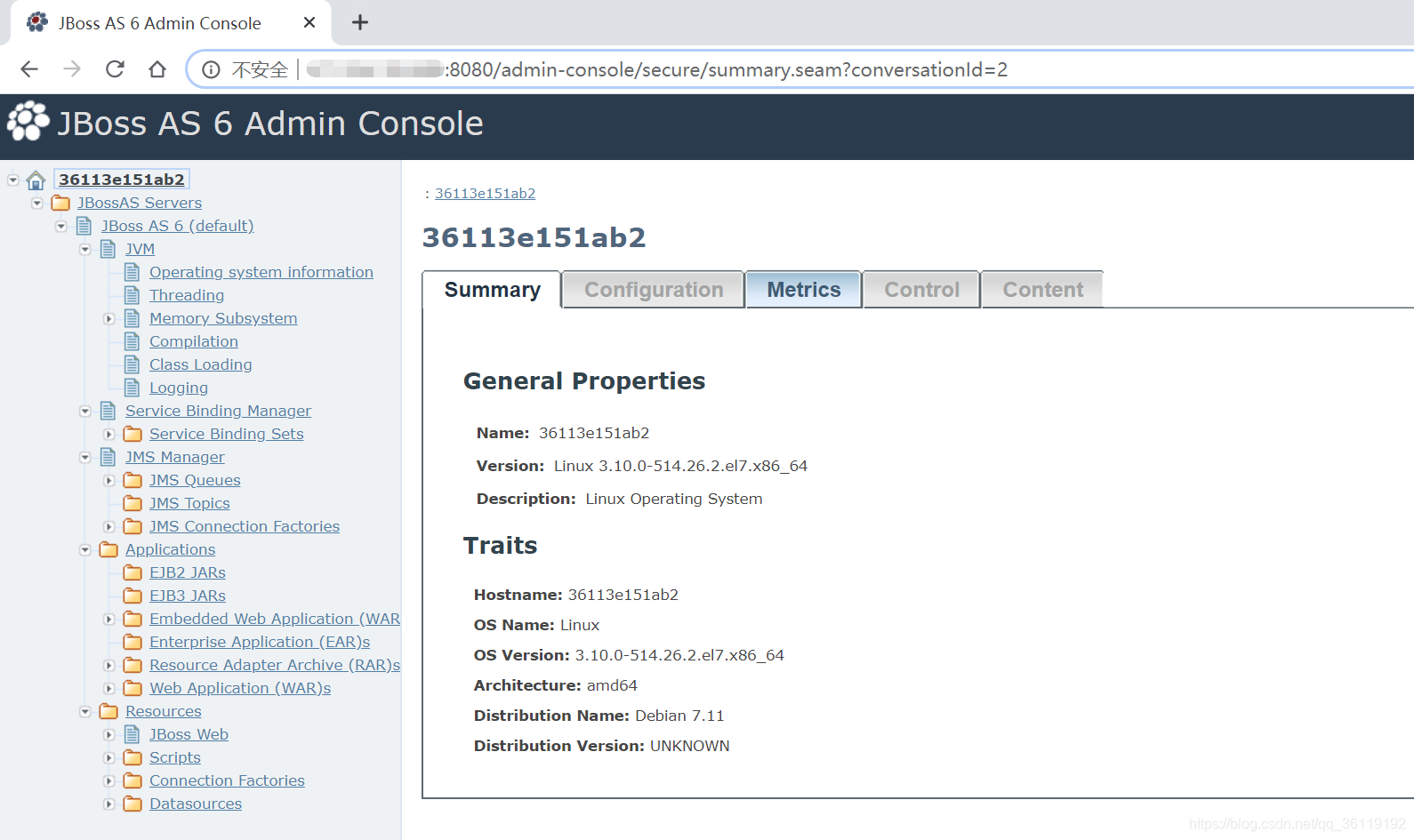Select the Summary tab
Image resolution: width=1414 pixels, height=840 pixels.
point(492,290)
